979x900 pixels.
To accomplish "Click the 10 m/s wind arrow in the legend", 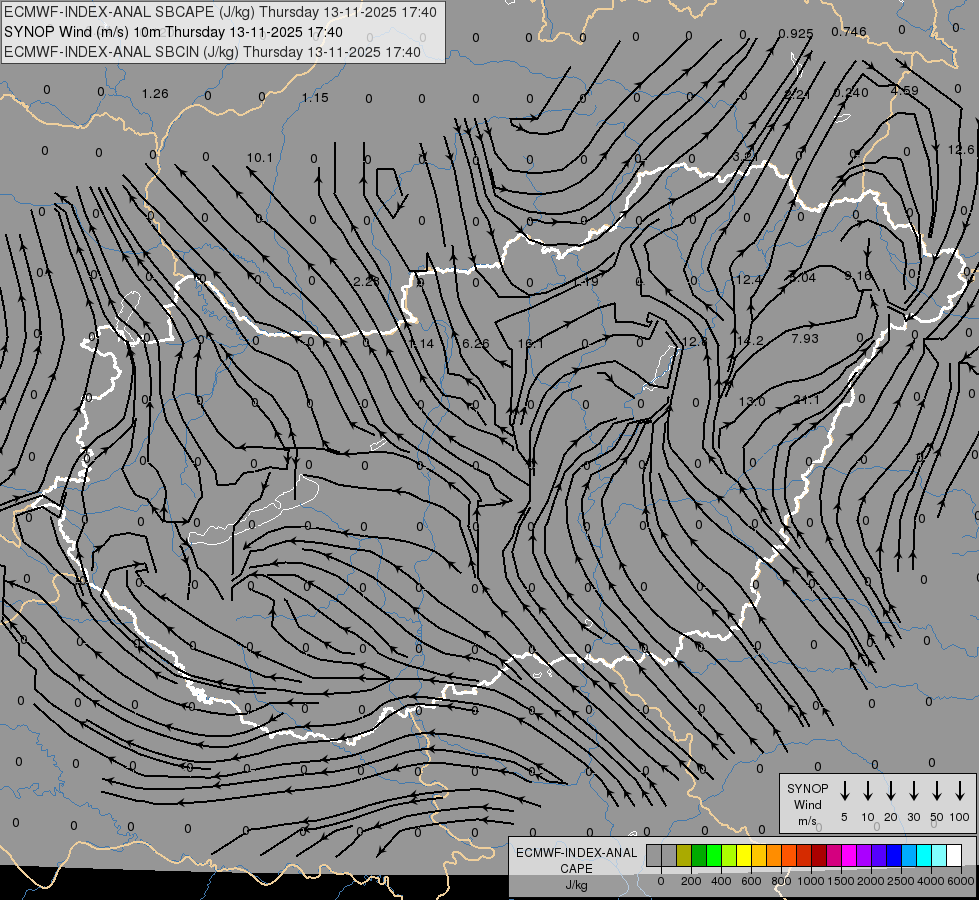I will pos(867,791).
